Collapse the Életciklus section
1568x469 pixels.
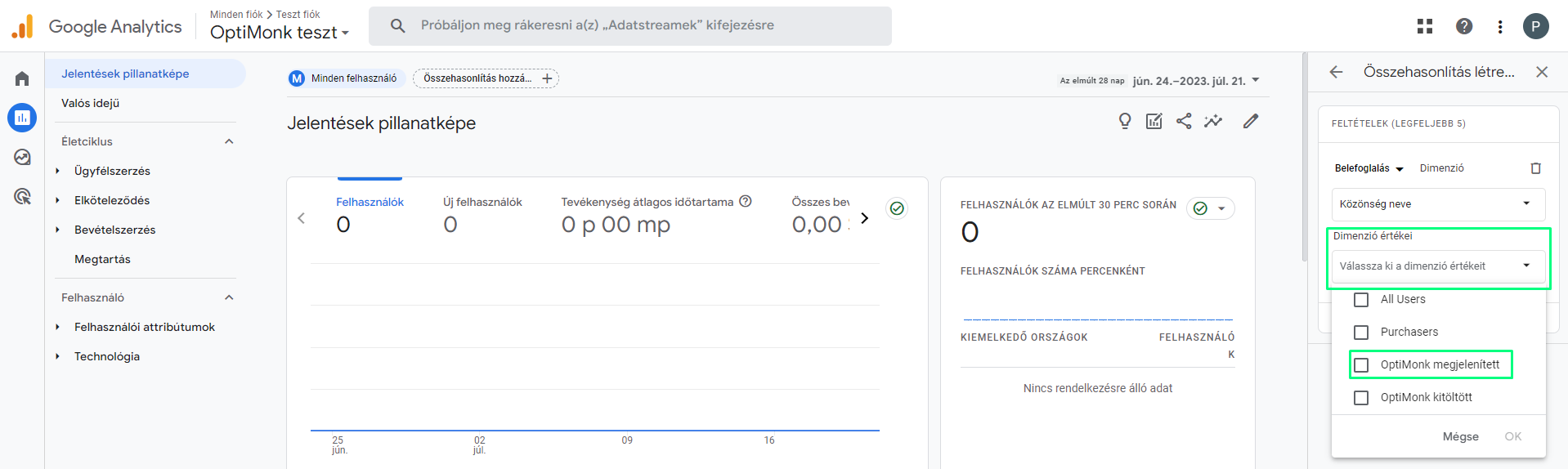point(229,141)
